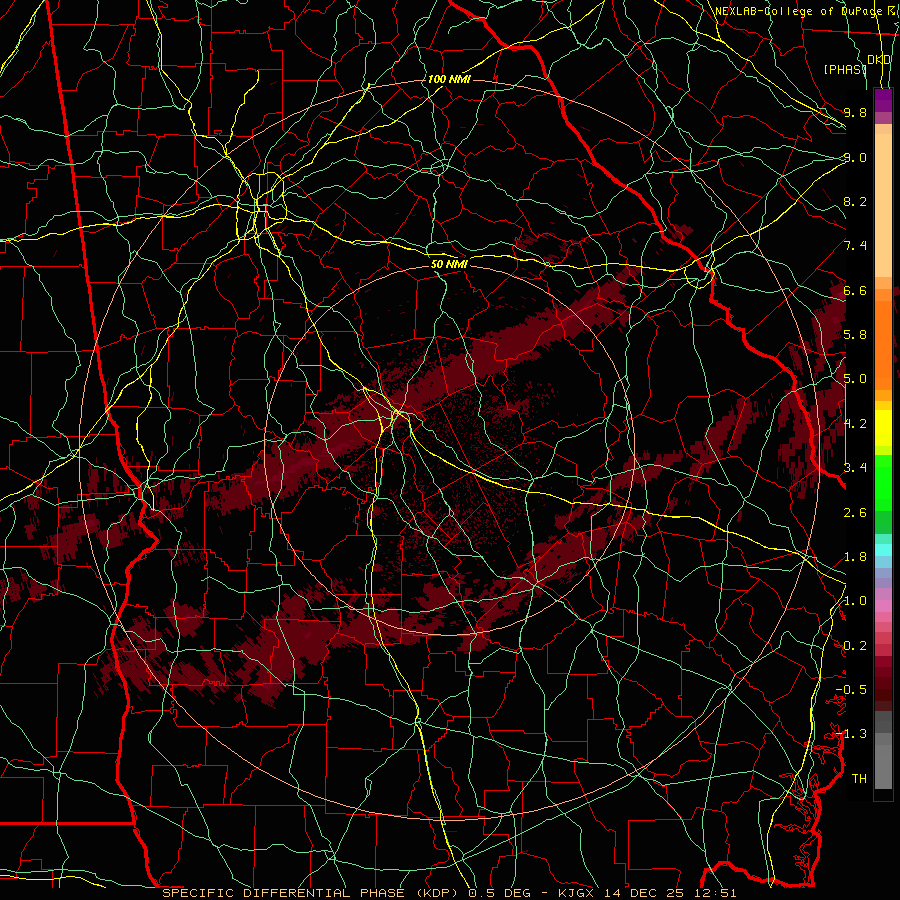Click the 1.8 scale value

coord(855,557)
